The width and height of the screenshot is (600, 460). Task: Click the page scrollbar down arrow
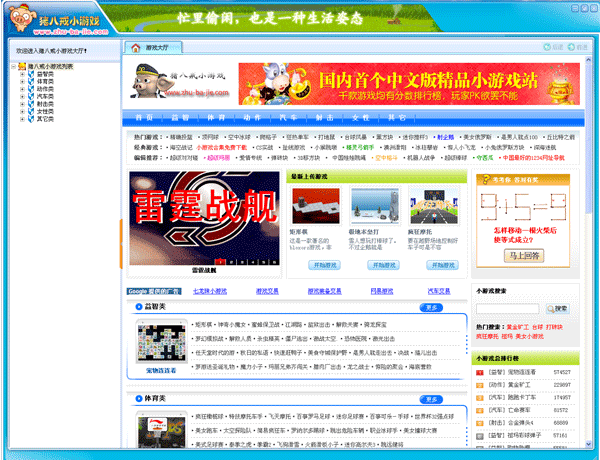pos(589,444)
